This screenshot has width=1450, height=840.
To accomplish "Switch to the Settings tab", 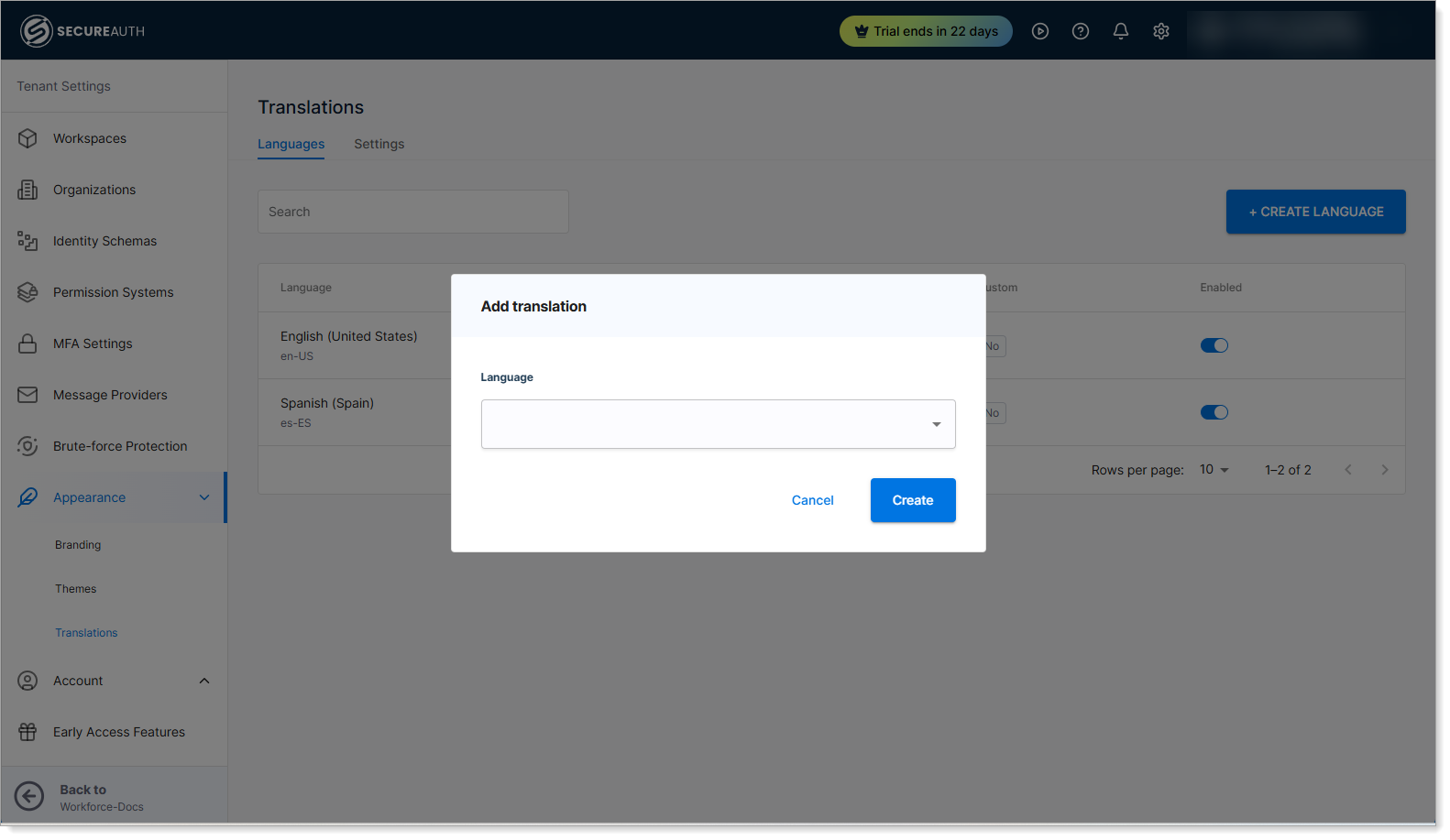I will pyautogui.click(x=379, y=144).
